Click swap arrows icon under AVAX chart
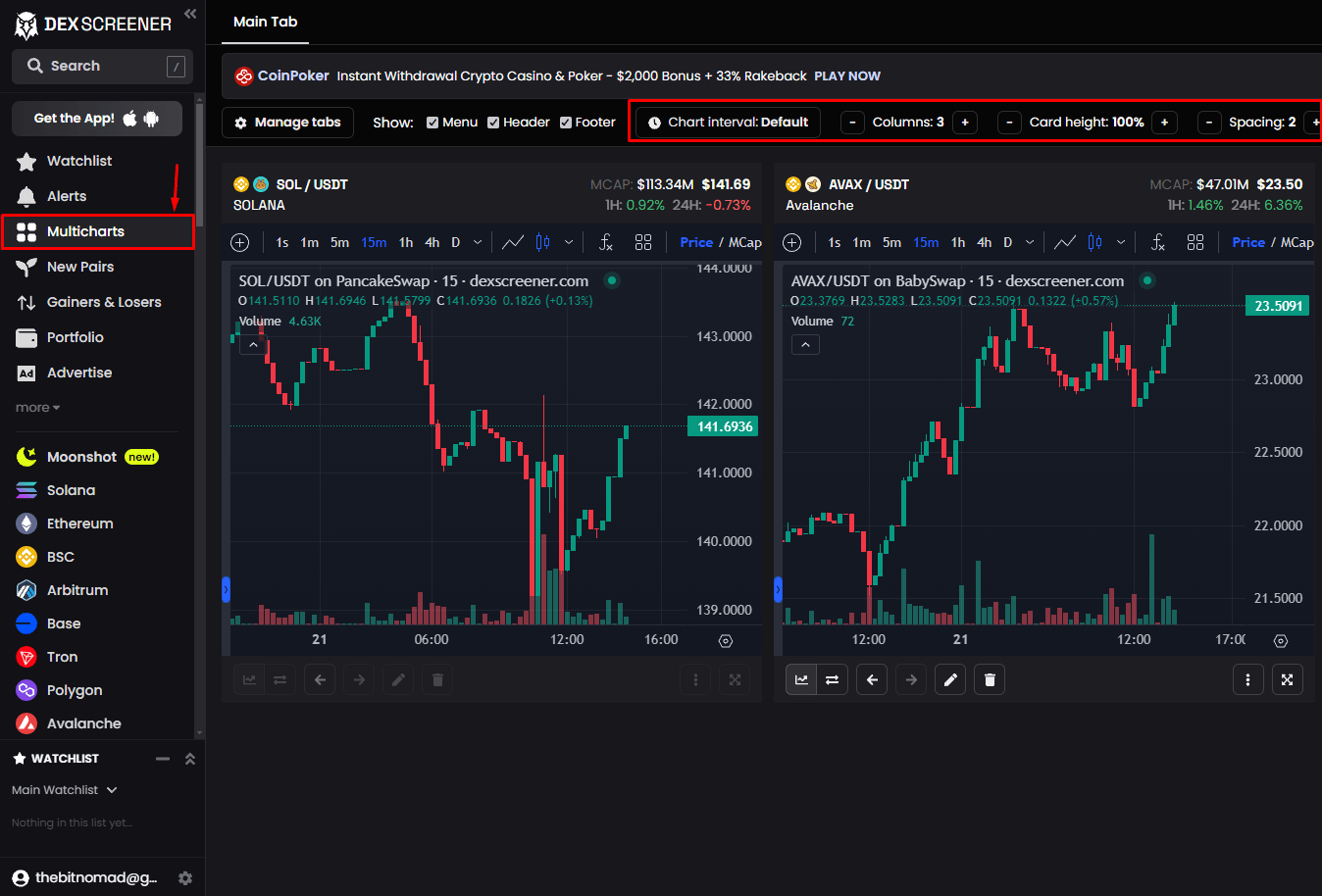The height and width of the screenshot is (896, 1322). [x=833, y=679]
